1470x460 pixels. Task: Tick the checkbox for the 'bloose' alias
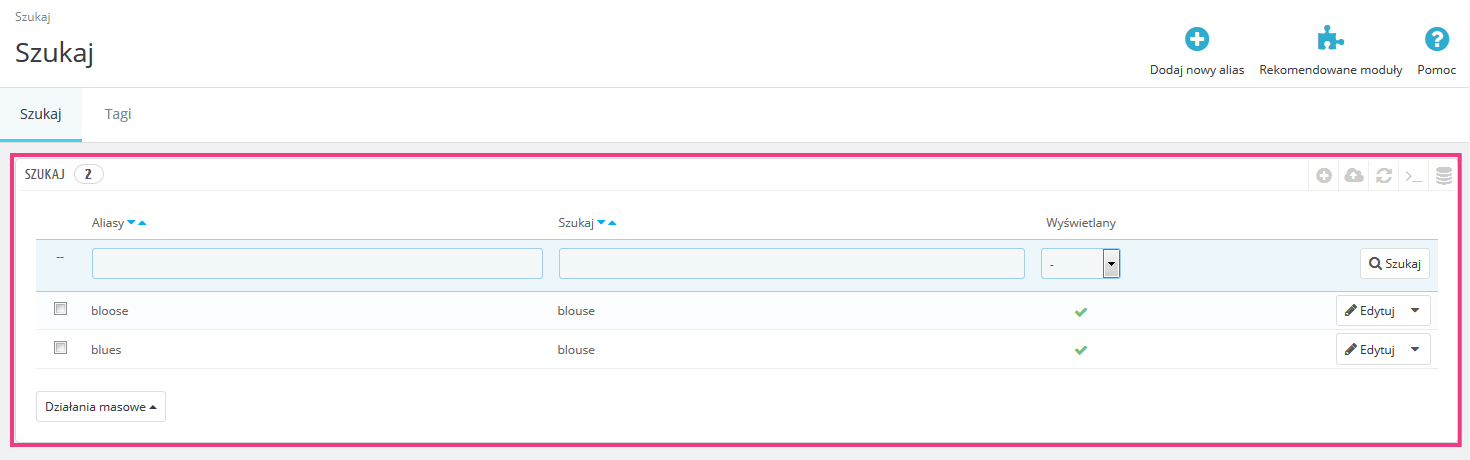coord(60,309)
